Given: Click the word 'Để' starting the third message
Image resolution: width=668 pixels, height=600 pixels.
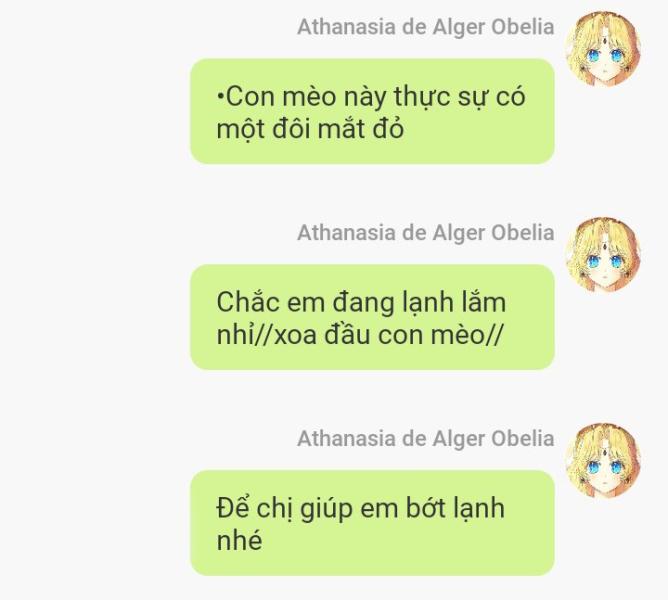Looking at the screenshot, I should click(x=232, y=507).
